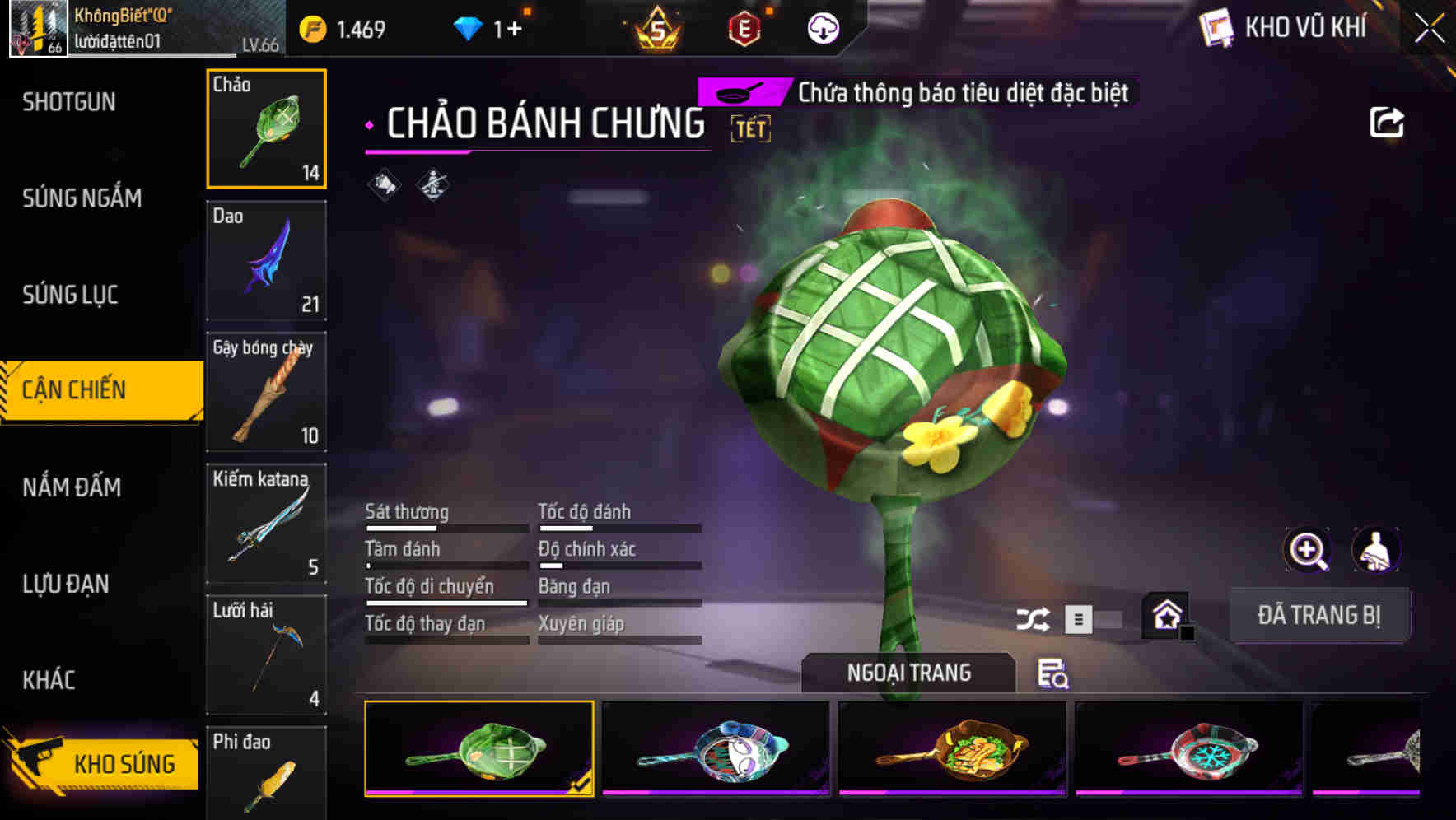This screenshot has height=820, width=1456.
Task: Switch to the SHOTGUN category
Action: pos(69,102)
